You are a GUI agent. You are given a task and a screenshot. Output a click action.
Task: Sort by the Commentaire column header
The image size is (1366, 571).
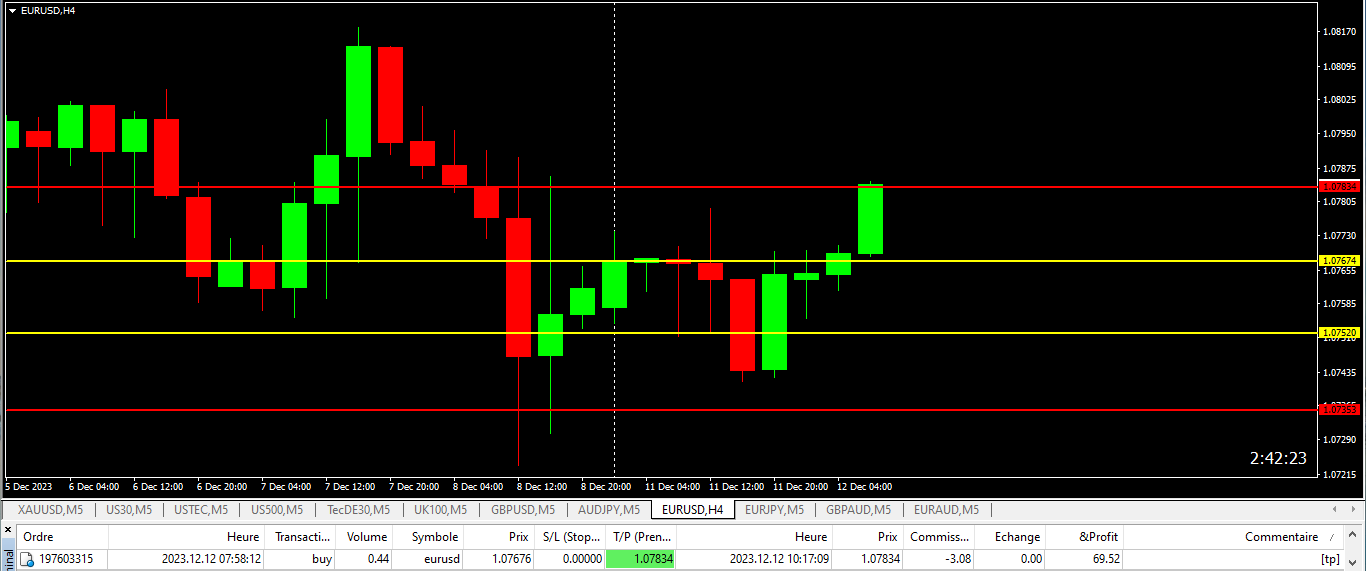[x=1234, y=537]
